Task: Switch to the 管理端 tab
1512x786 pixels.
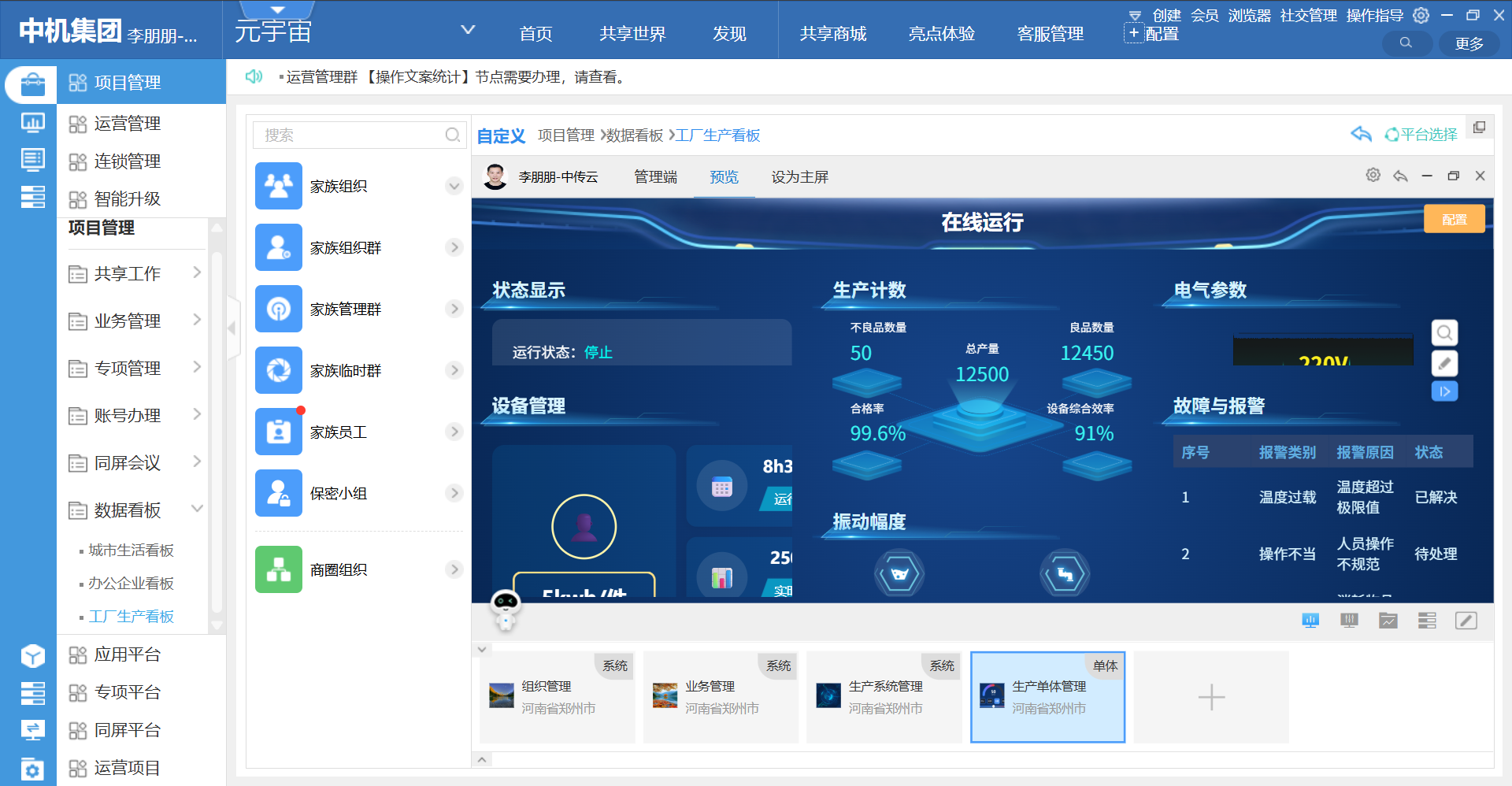Action: [655, 177]
